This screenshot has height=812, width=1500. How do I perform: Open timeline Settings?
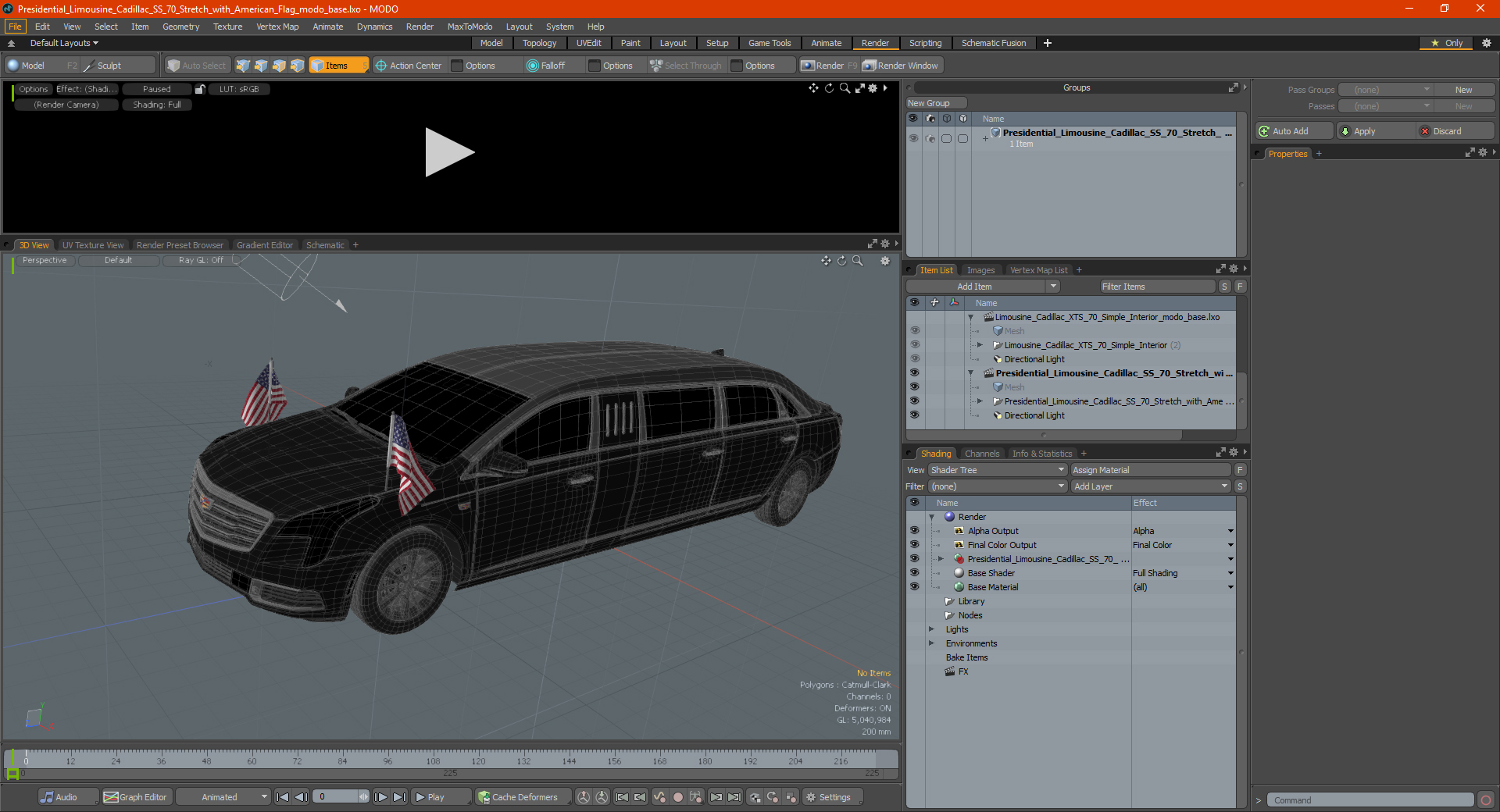pyautogui.click(x=833, y=797)
